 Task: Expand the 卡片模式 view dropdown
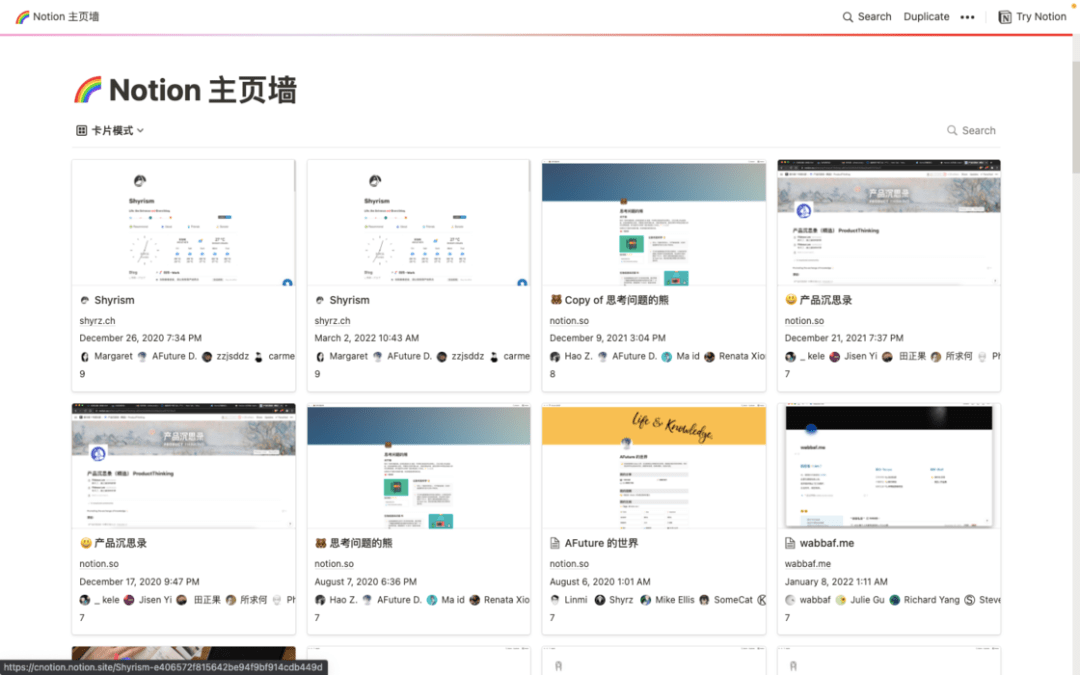112,130
